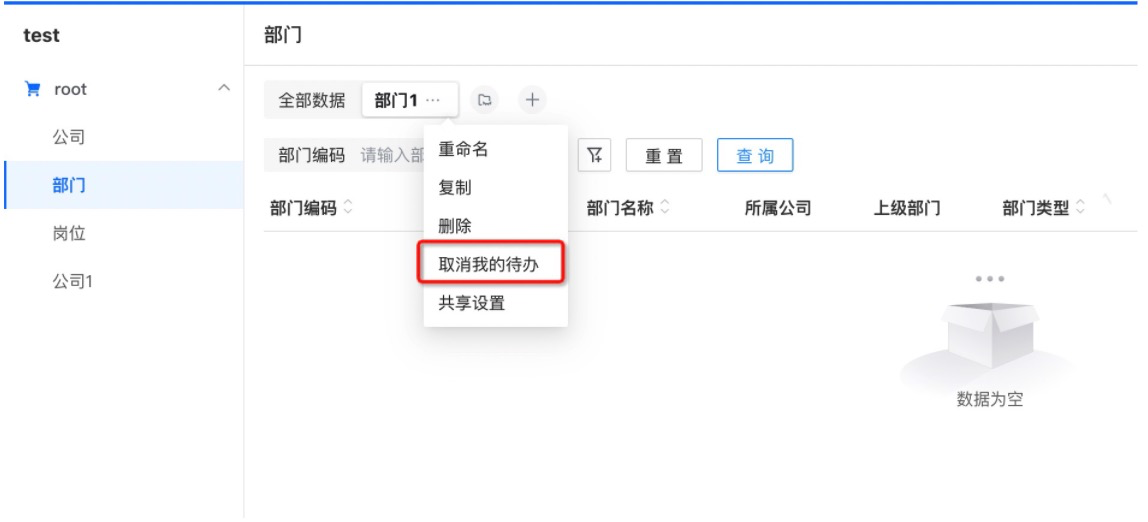Open the 岗位 sidebar item
1148x522 pixels.
[68, 234]
